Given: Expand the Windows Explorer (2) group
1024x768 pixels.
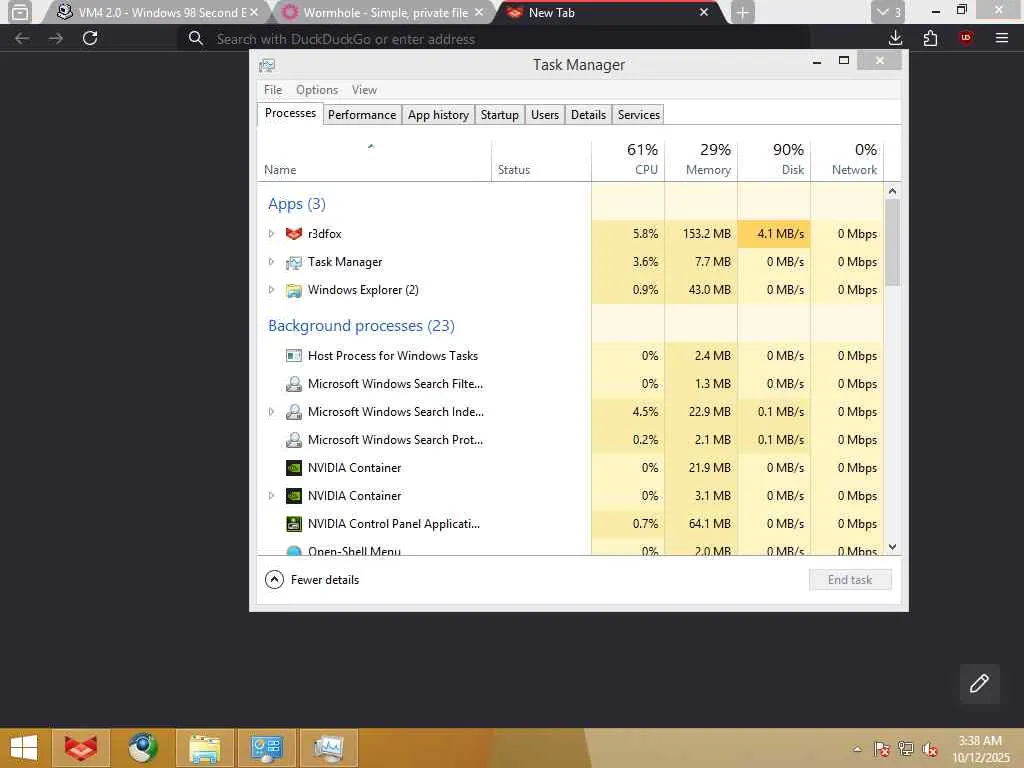Looking at the screenshot, I should (x=272, y=290).
